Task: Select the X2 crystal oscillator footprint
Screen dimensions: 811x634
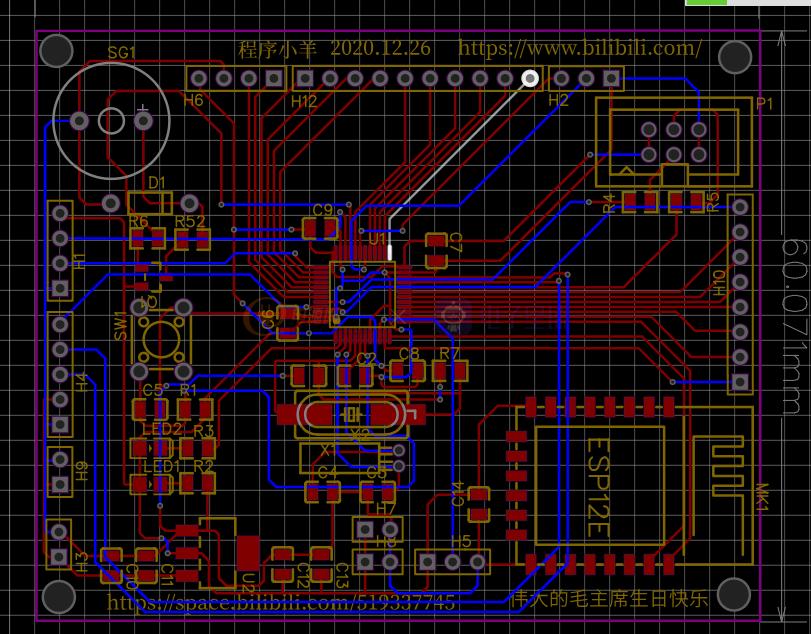Action: [350, 416]
